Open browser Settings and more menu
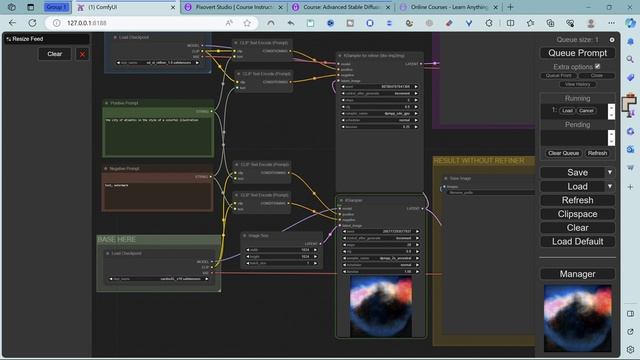The width and height of the screenshot is (640, 360). coord(611,23)
